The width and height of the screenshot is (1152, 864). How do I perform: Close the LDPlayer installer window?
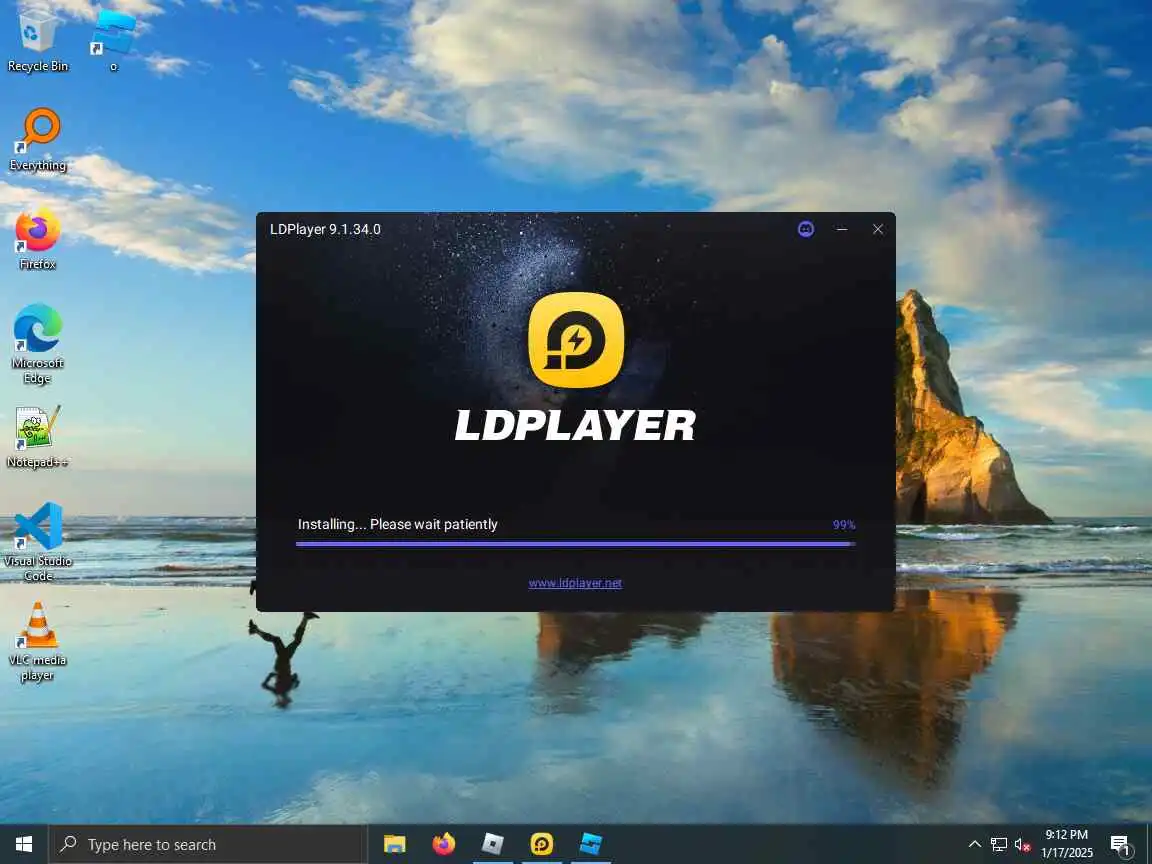coord(877,229)
